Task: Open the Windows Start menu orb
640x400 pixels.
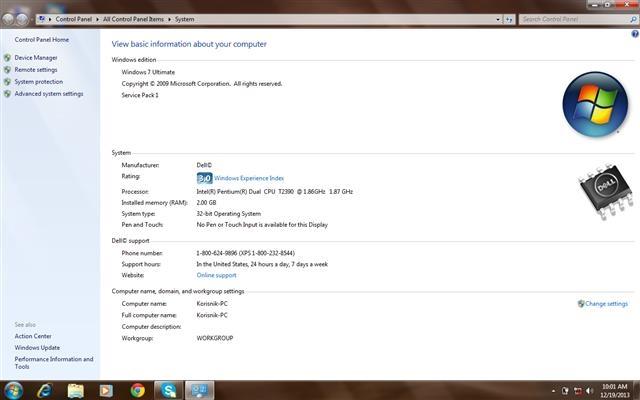Action: [13, 391]
